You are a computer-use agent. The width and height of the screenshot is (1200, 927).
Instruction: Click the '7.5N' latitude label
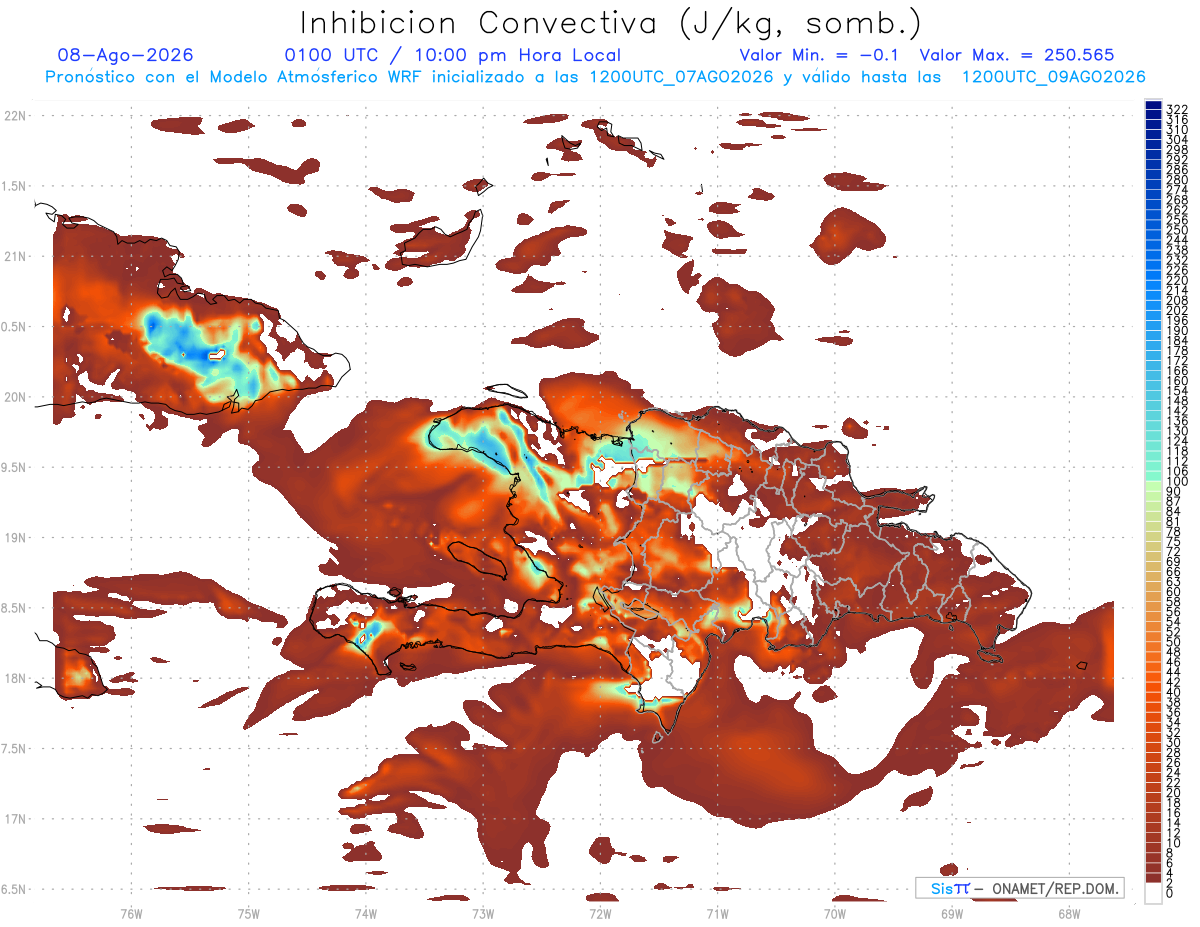pos(15,748)
